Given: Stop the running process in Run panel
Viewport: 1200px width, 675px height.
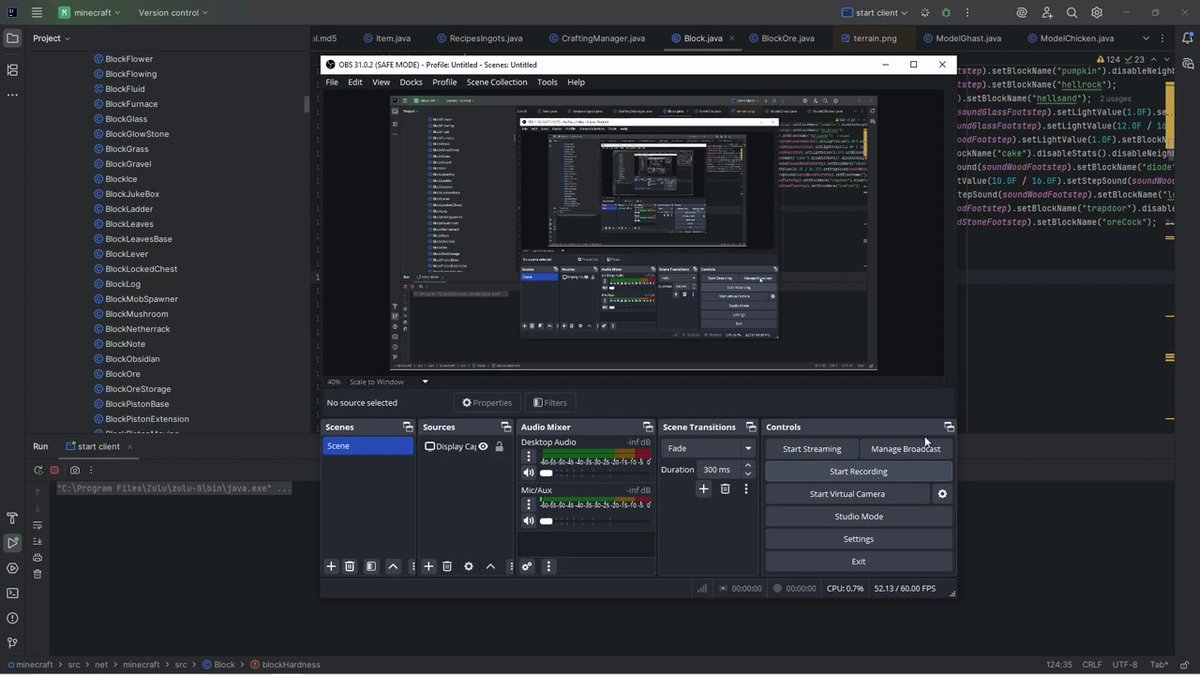Looking at the screenshot, I should (56, 470).
